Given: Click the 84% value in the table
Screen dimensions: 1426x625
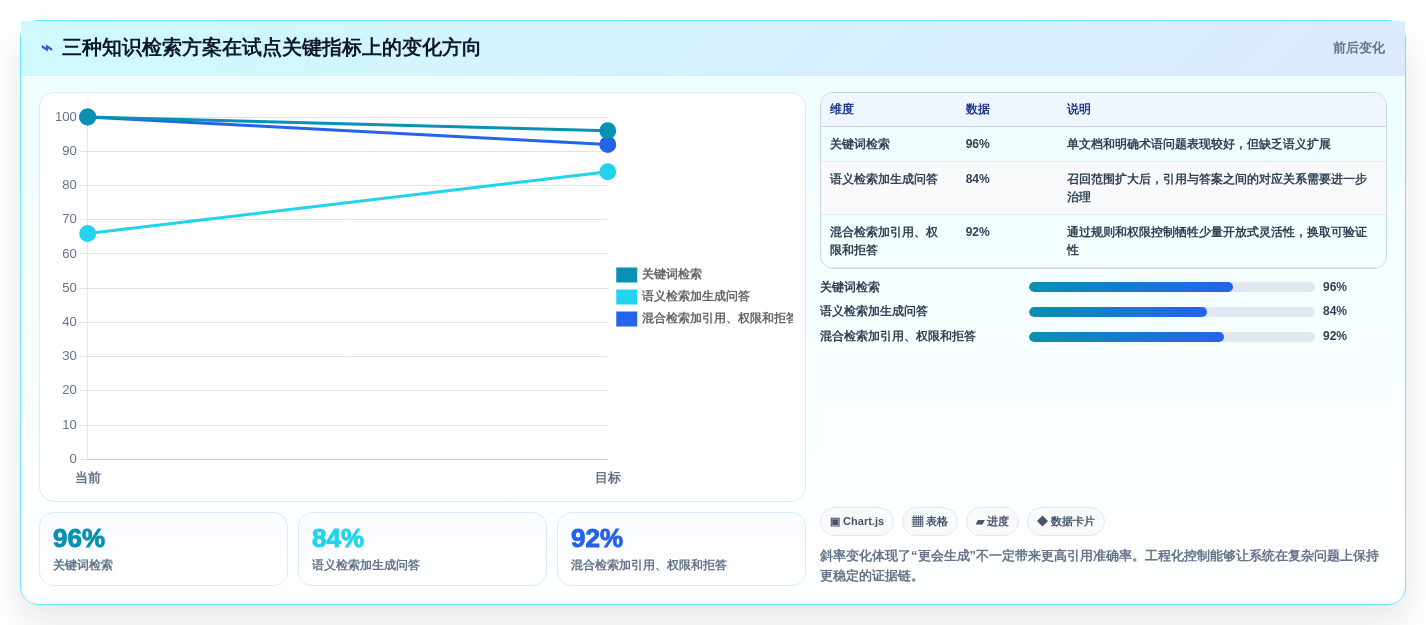Looking at the screenshot, I should [x=977, y=179].
